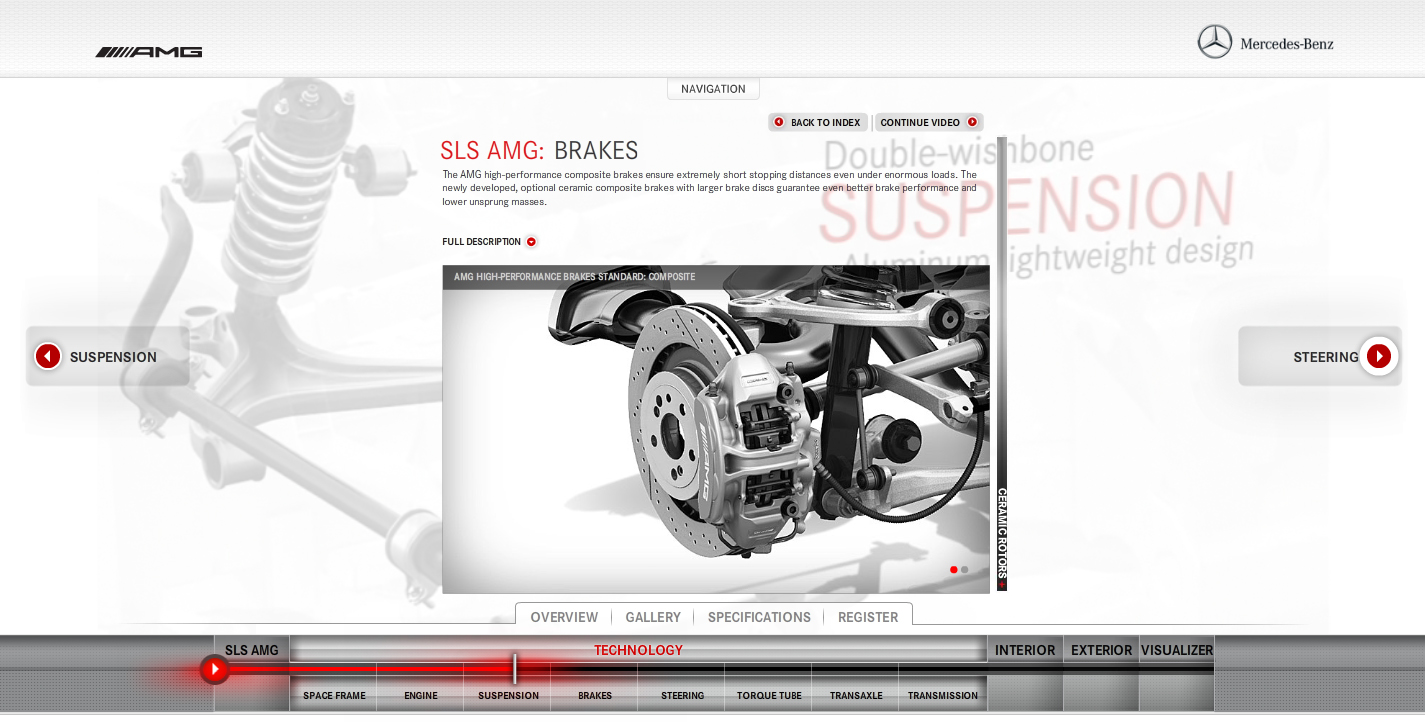Click the Back to Index button
Screen dimensions: 1425x724
(x=818, y=122)
